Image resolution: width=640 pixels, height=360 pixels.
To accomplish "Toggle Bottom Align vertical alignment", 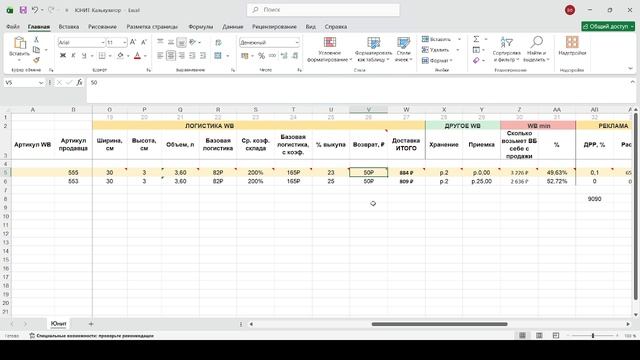I will [182, 42].
